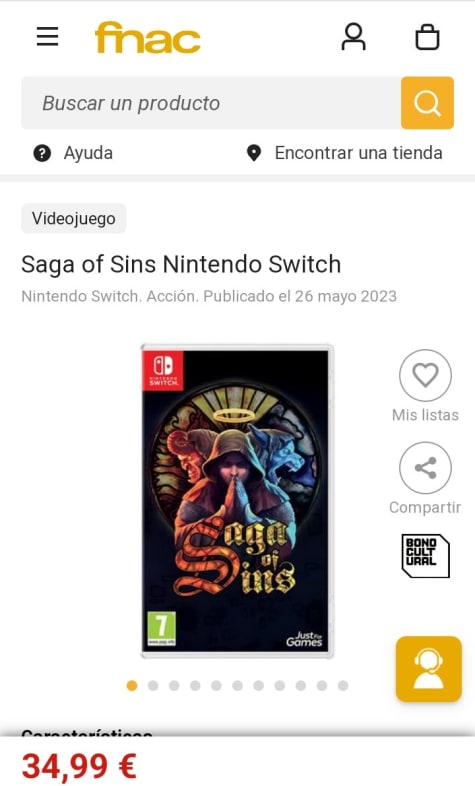Open the hamburger menu
The height and width of the screenshot is (786, 475).
point(48,37)
